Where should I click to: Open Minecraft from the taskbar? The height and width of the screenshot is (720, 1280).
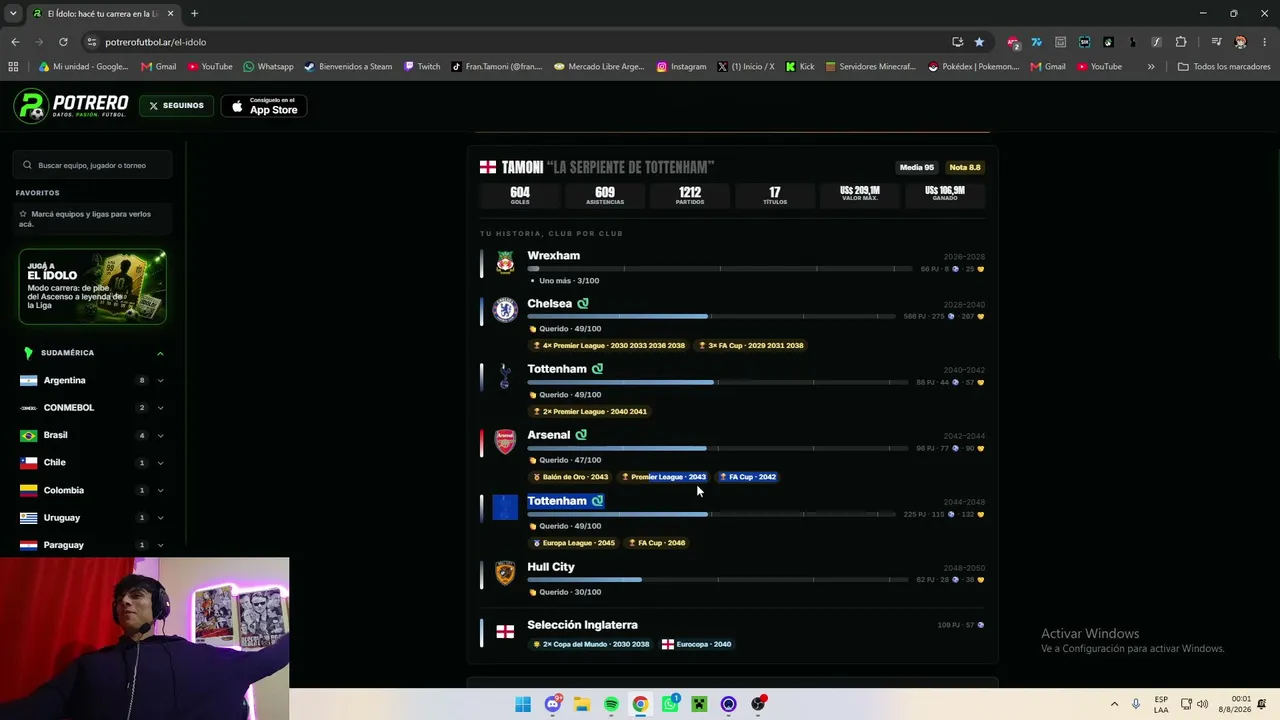[x=699, y=704]
